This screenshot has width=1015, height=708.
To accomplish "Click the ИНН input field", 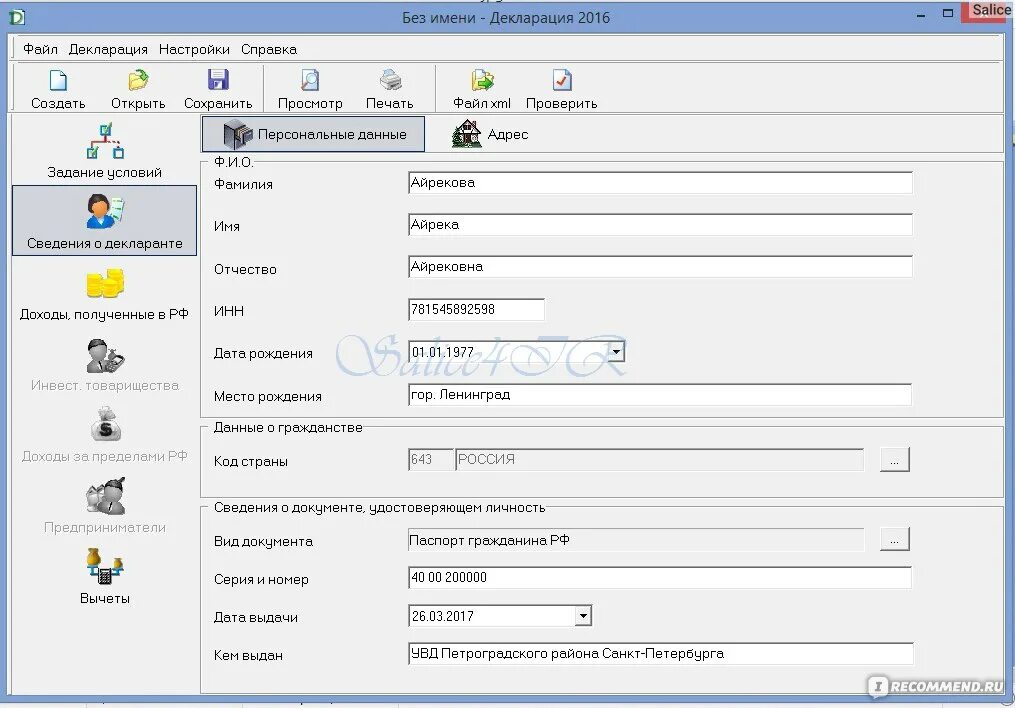I will pos(476,309).
